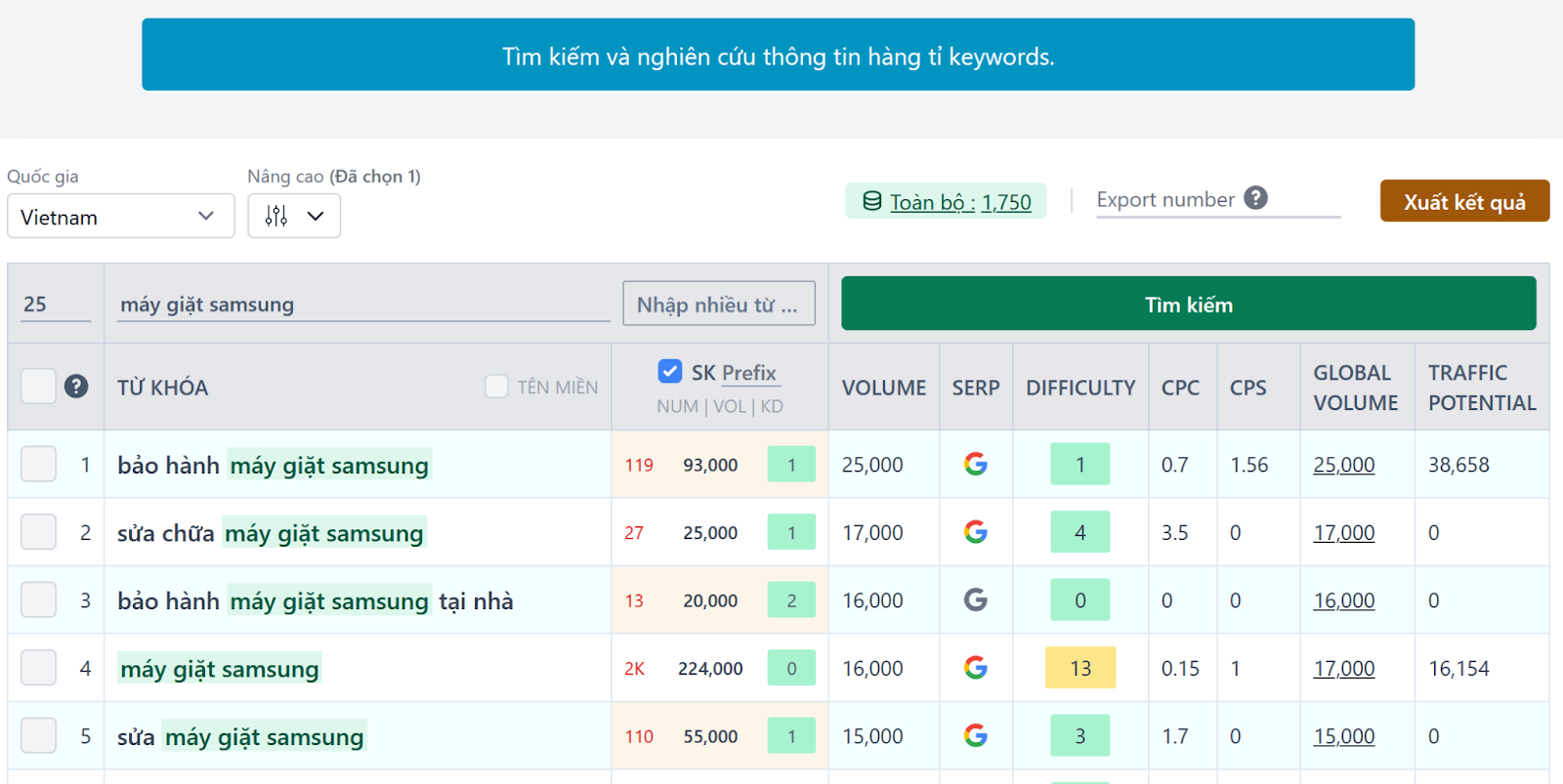Tick checkbox for bảo hành máy giặt samsung
Image resolution: width=1563 pixels, height=784 pixels.
pos(39,464)
